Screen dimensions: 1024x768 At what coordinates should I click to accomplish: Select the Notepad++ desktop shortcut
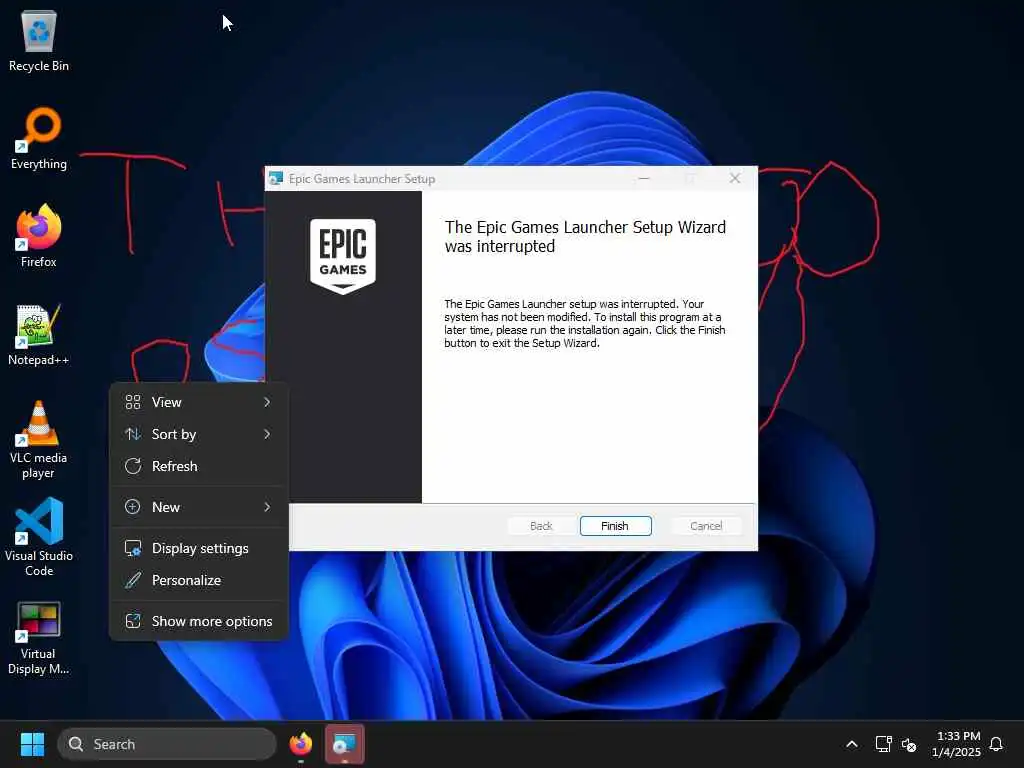pos(39,335)
